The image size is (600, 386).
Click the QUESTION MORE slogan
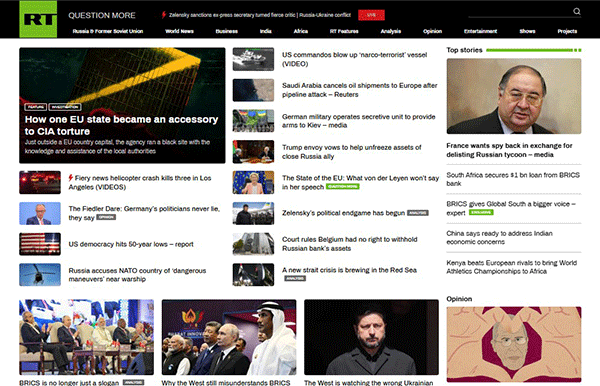[x=102, y=15]
